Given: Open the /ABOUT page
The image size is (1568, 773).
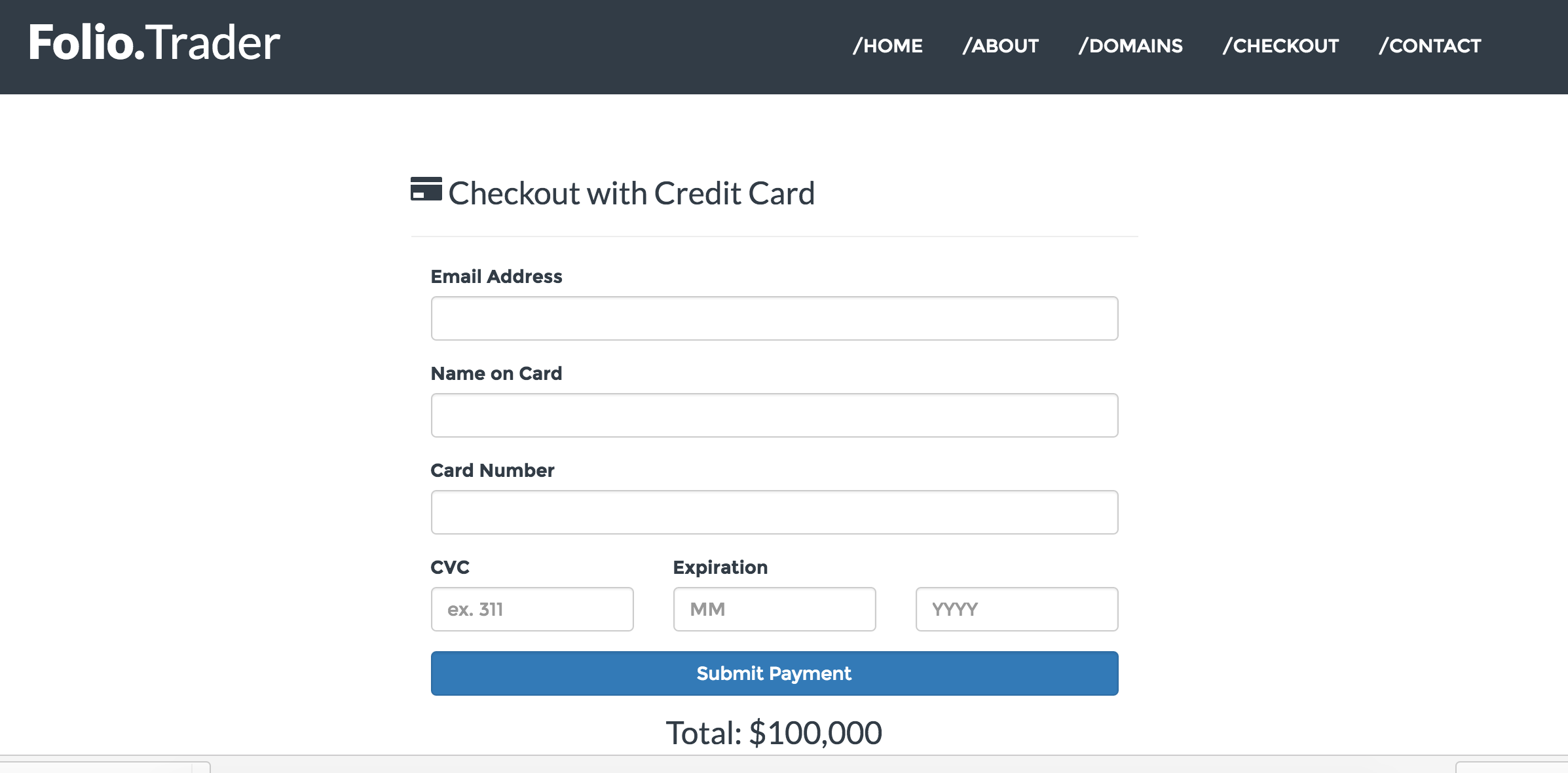Looking at the screenshot, I should point(1000,46).
